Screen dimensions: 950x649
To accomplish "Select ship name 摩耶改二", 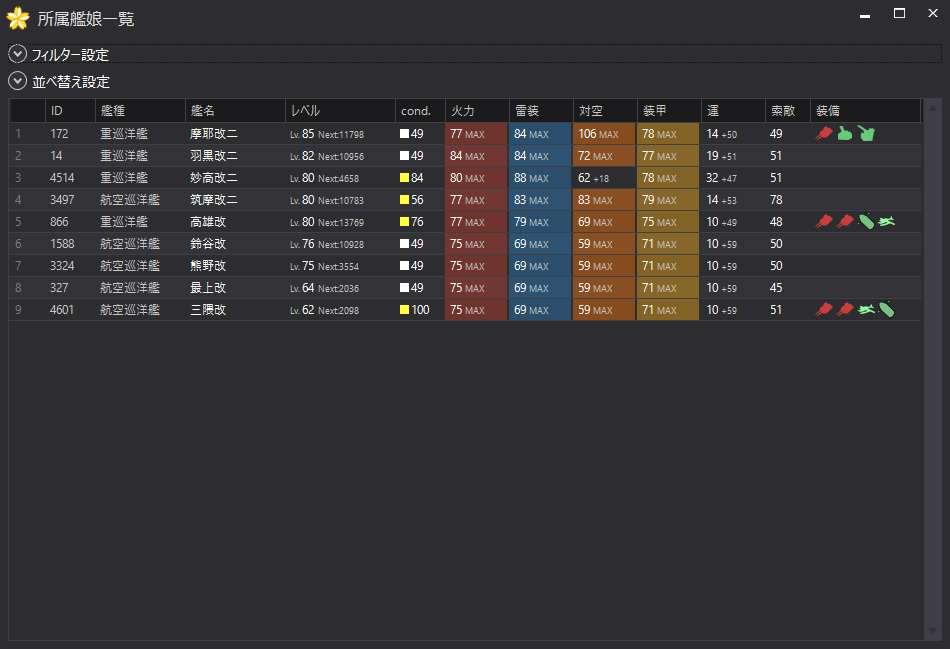I will point(214,133).
